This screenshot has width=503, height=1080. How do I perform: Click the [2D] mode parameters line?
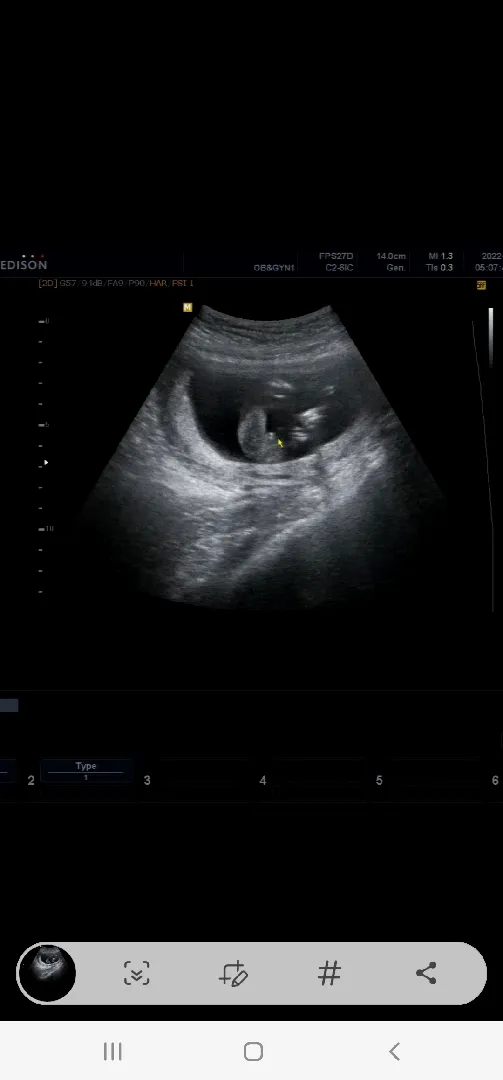(x=116, y=283)
